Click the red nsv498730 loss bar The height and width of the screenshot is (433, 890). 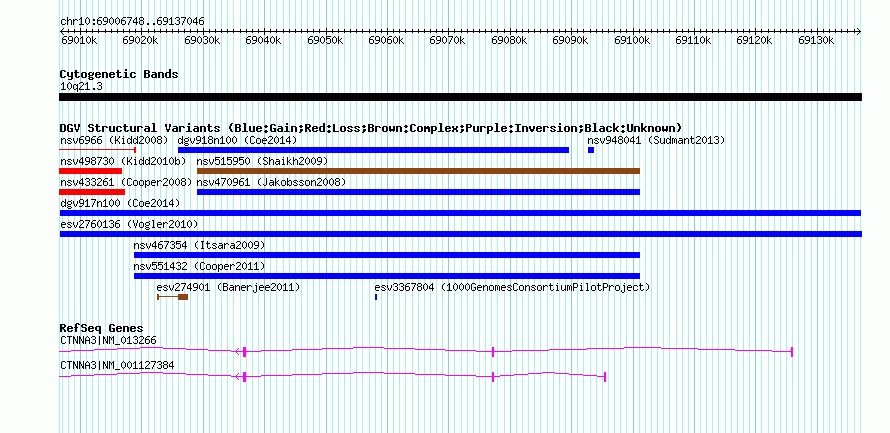tap(91, 171)
